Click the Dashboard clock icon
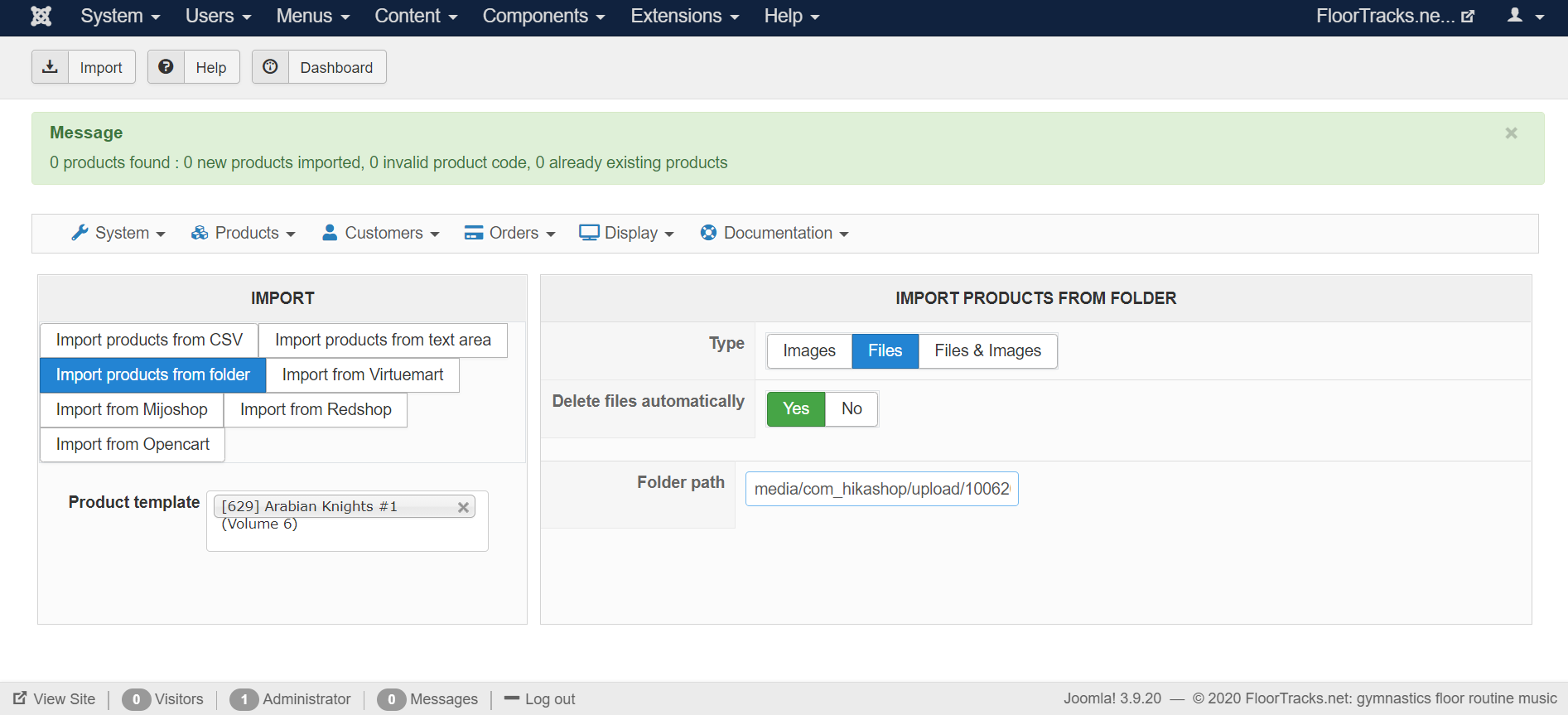Viewport: 1568px width, 715px height. click(x=270, y=66)
